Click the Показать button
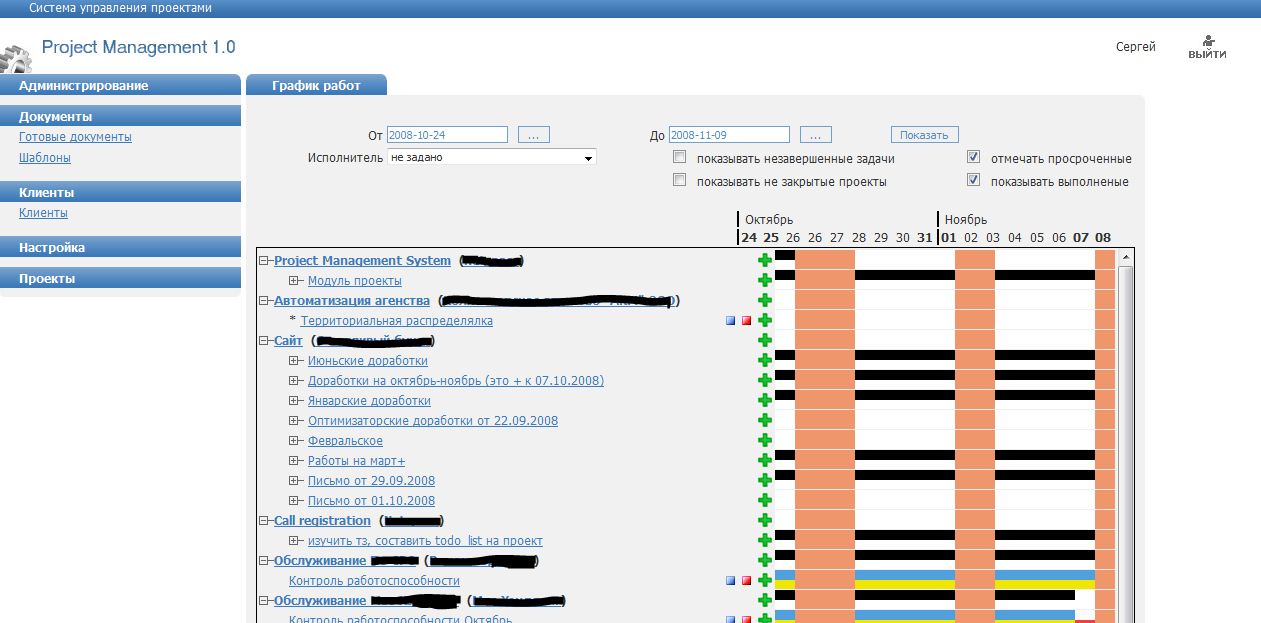 (925, 134)
